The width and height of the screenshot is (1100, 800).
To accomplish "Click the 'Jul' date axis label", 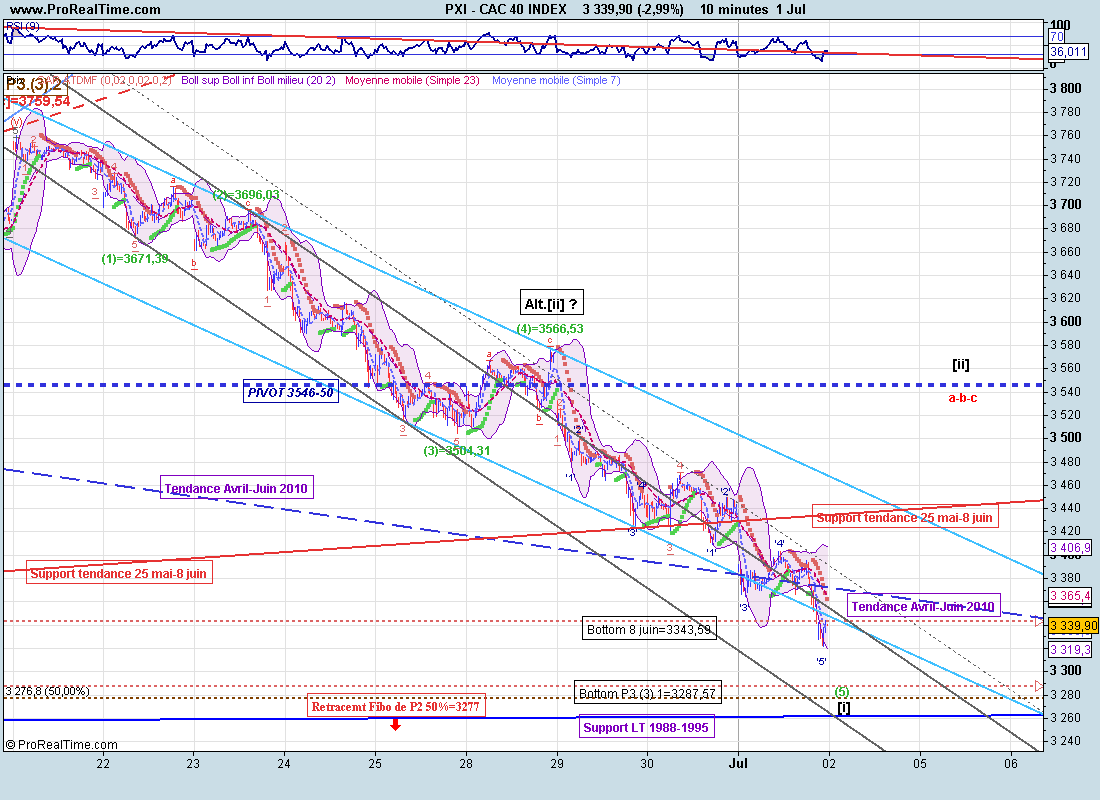I will [738, 763].
